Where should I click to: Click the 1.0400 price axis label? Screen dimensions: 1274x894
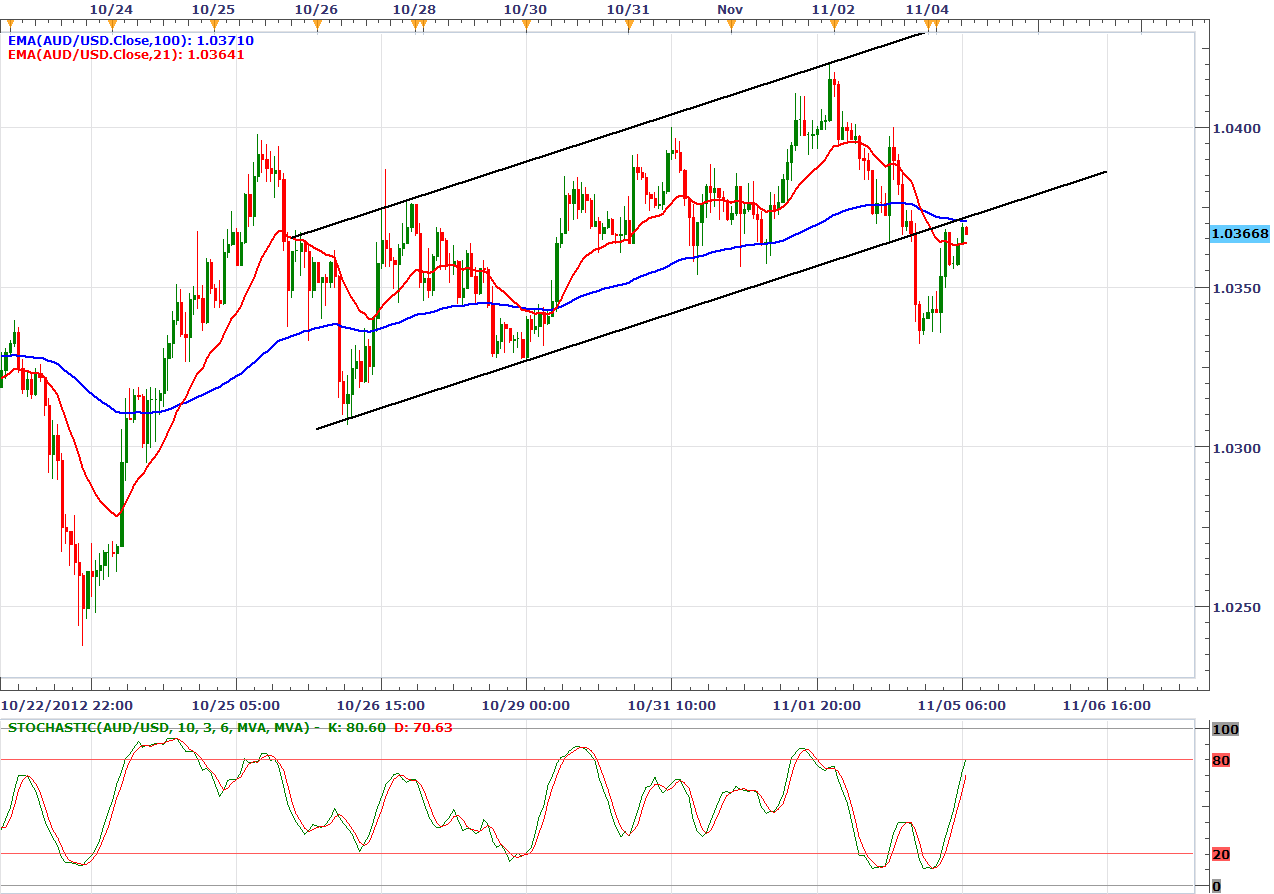(1239, 128)
